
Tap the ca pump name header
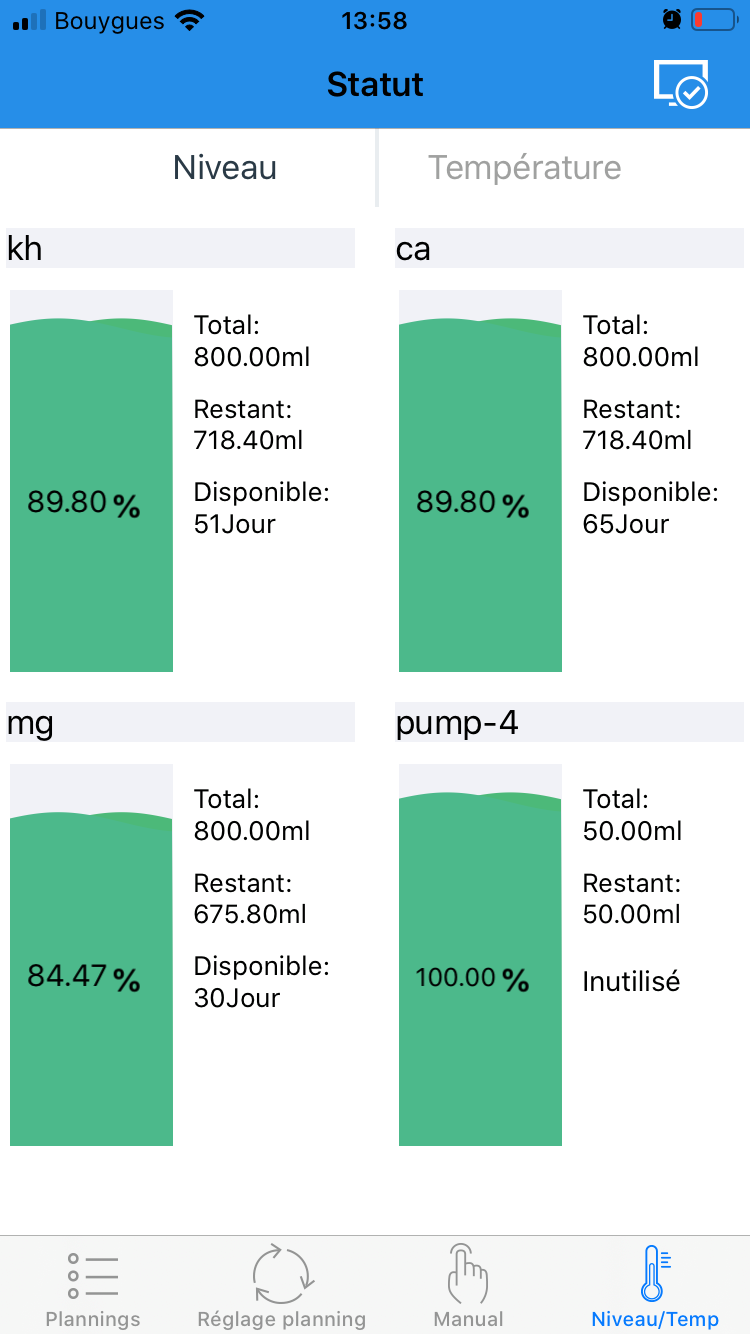[569, 248]
